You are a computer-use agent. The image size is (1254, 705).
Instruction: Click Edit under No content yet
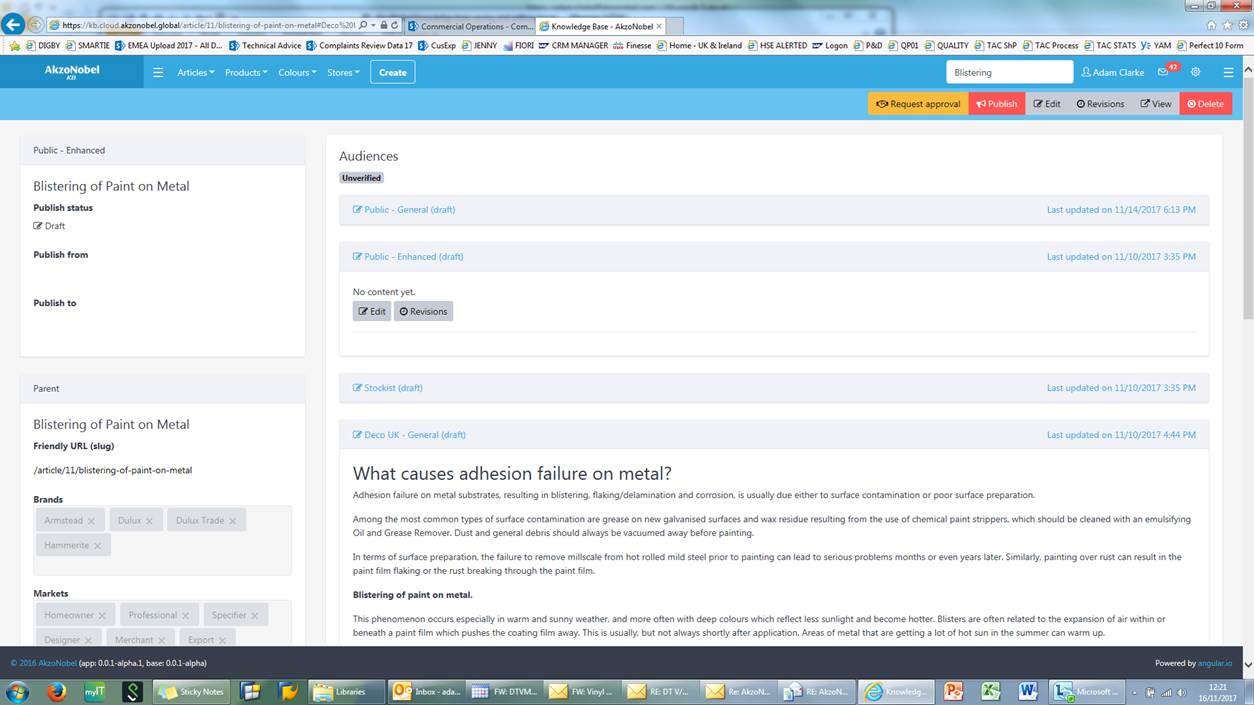click(x=372, y=311)
